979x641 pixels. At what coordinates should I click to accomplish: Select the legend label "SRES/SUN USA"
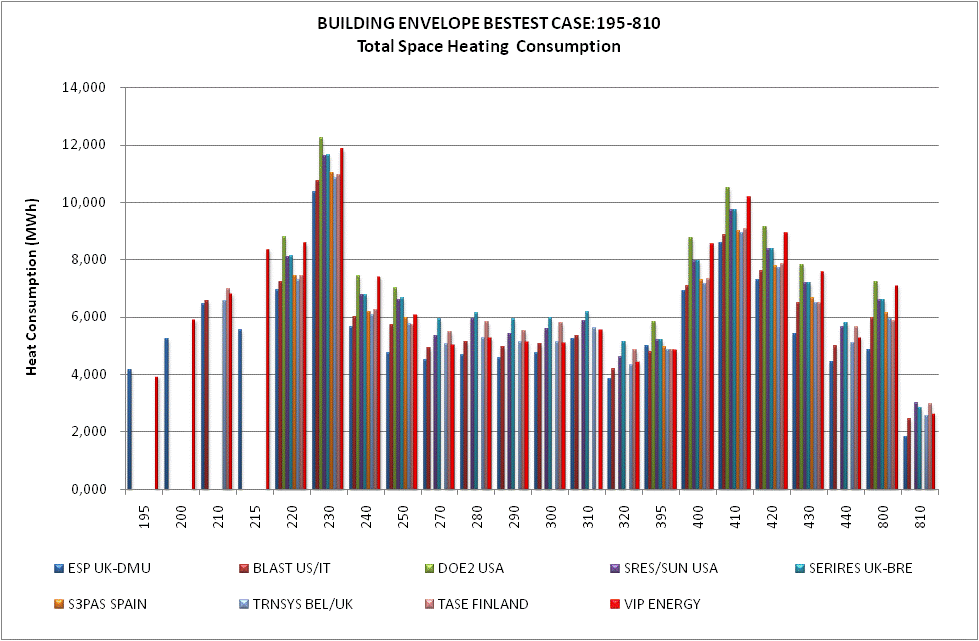click(671, 569)
